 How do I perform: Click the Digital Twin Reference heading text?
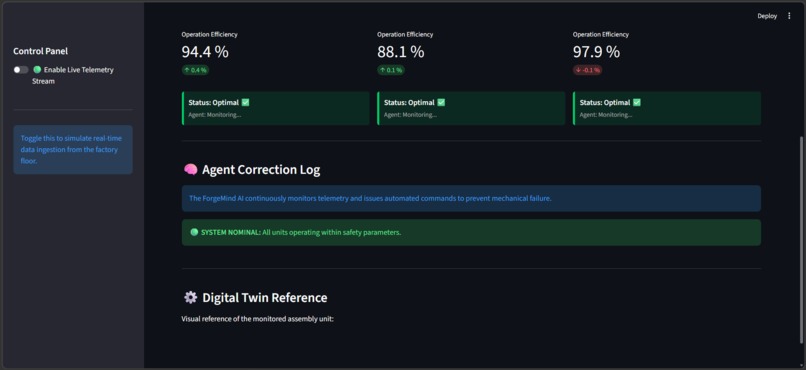265,298
